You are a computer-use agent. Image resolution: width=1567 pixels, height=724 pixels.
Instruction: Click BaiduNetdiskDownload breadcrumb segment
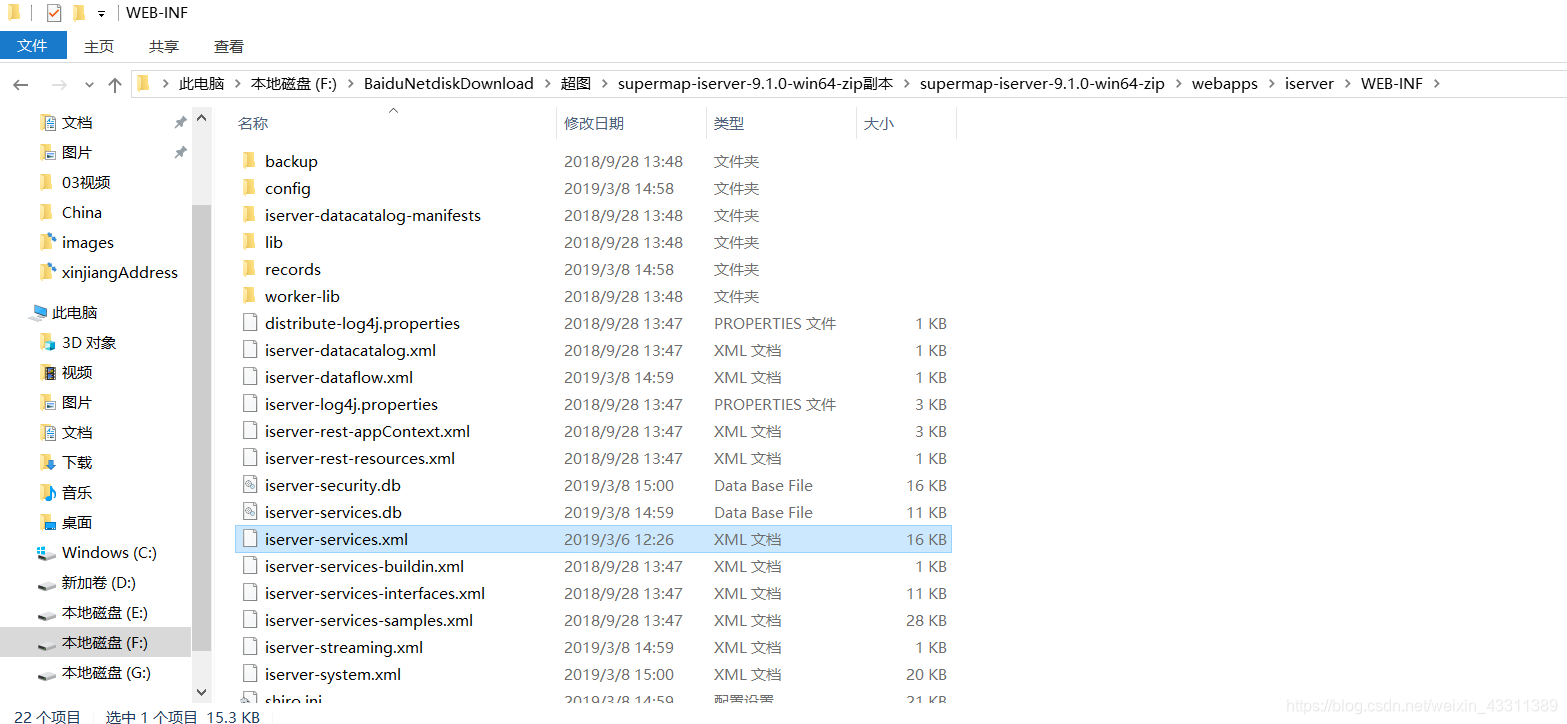click(449, 84)
